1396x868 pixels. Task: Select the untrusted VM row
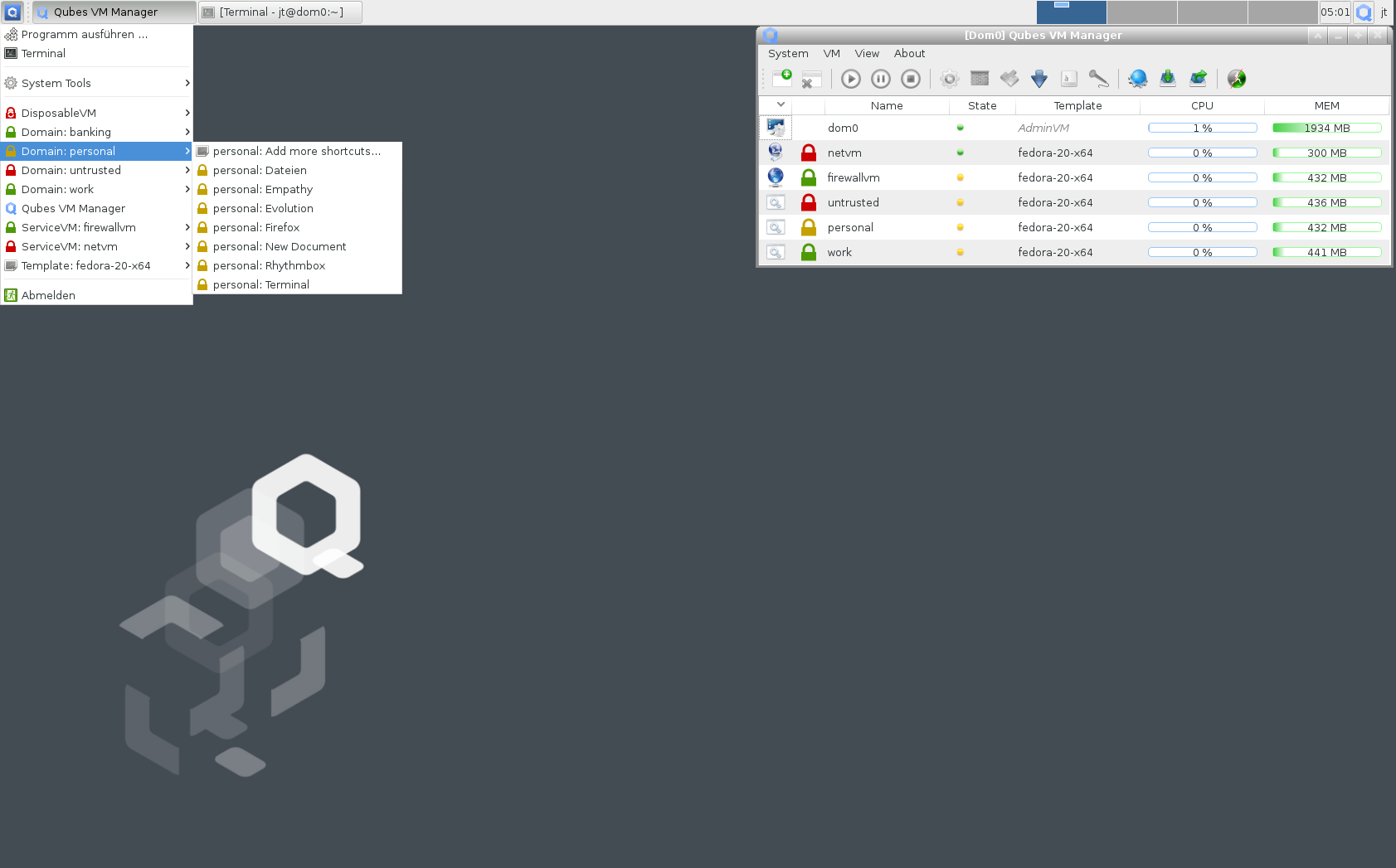(x=853, y=202)
